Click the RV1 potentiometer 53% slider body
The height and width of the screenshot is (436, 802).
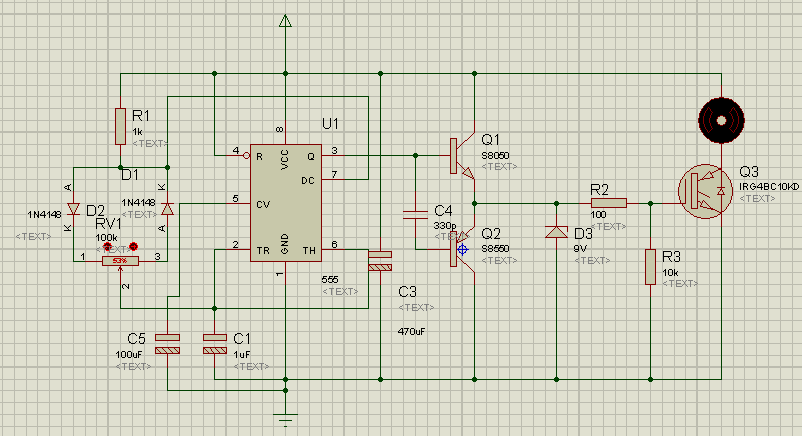(x=120, y=261)
